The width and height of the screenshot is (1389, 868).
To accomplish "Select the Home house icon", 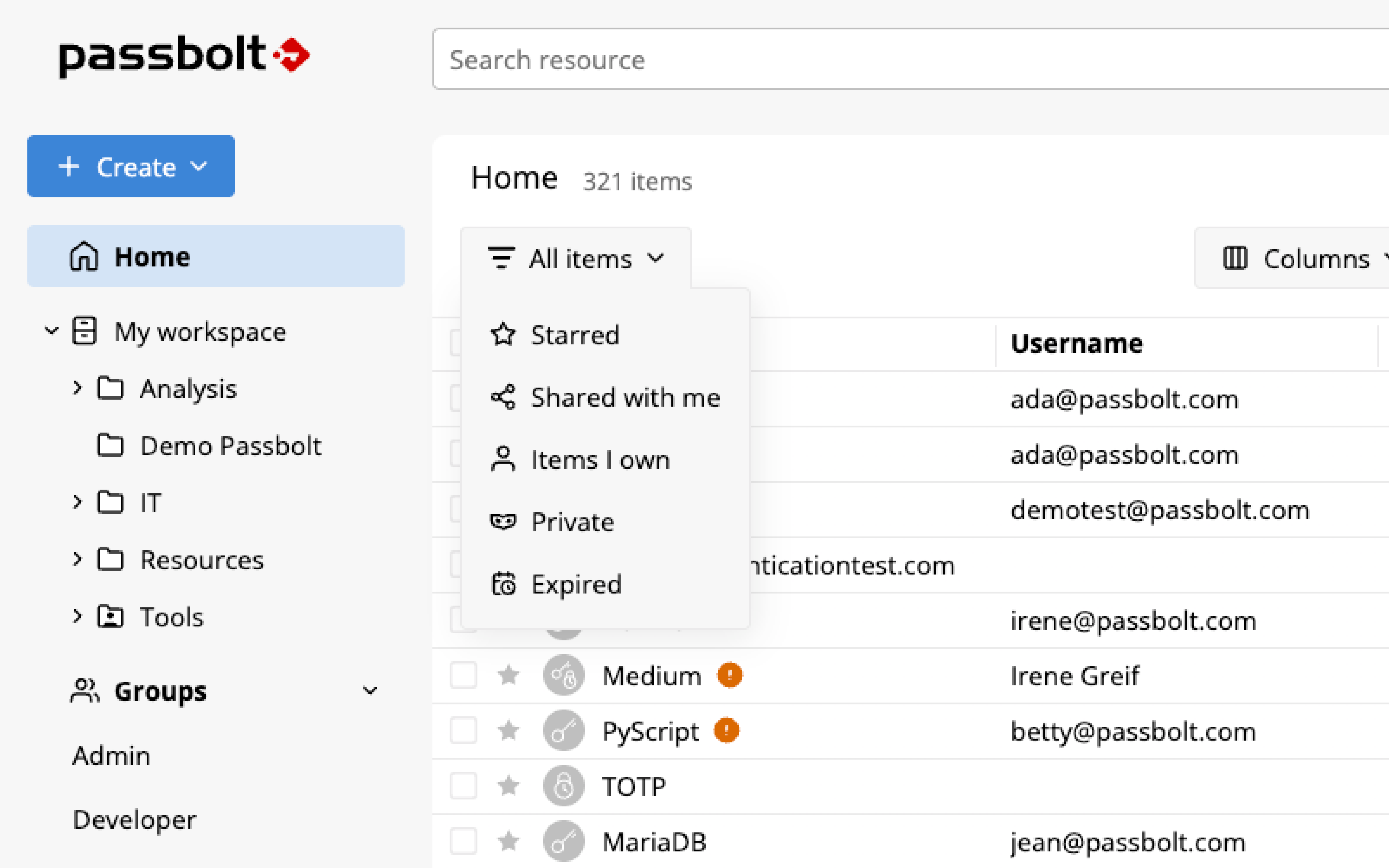I will pos(84,257).
